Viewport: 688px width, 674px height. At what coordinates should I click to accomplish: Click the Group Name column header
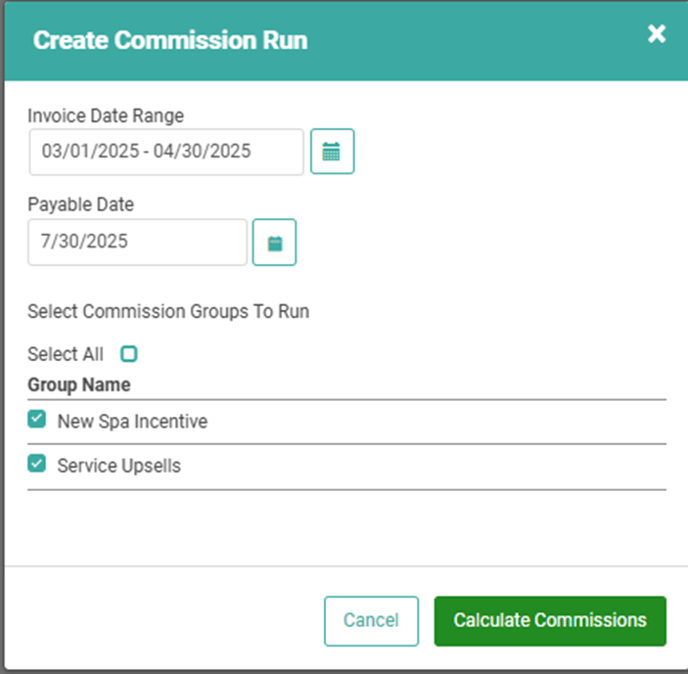click(x=79, y=385)
